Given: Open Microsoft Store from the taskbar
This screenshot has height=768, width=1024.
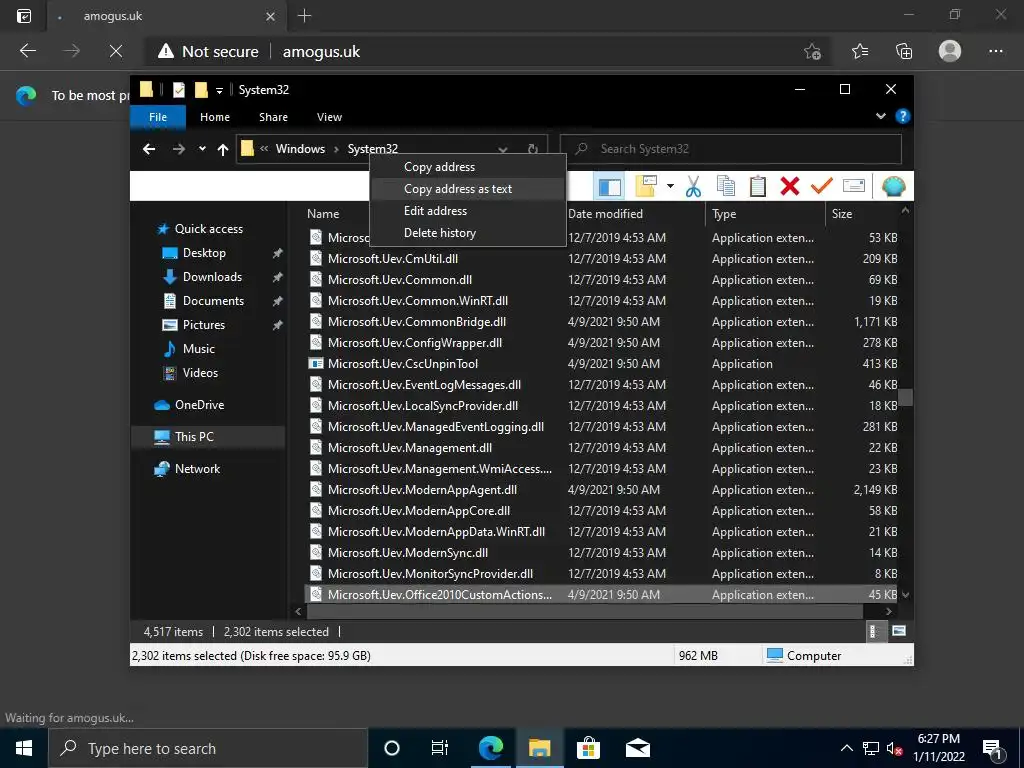Looking at the screenshot, I should coord(588,748).
